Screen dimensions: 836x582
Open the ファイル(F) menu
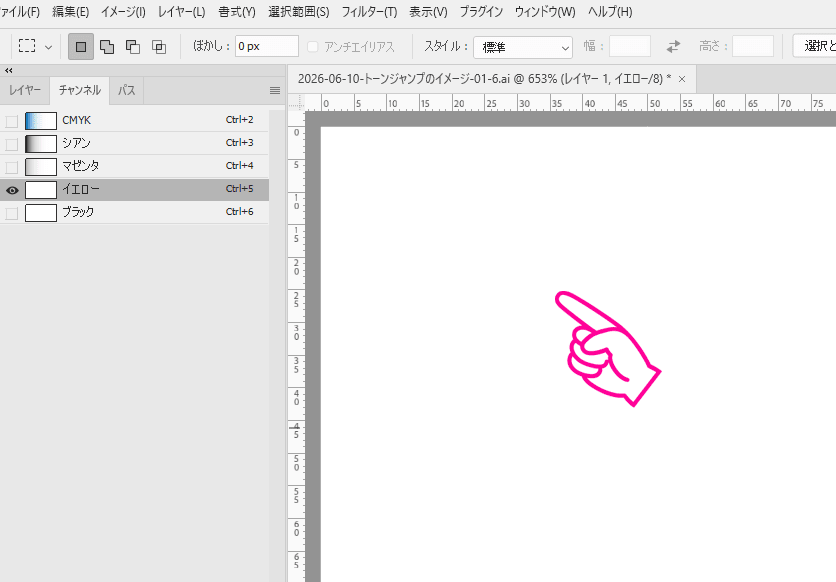20,12
